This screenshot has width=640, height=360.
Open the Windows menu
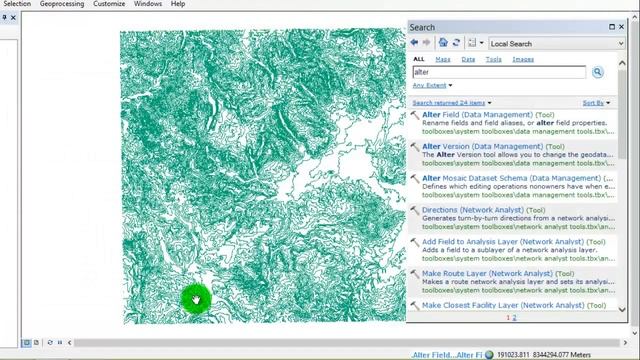[148, 4]
